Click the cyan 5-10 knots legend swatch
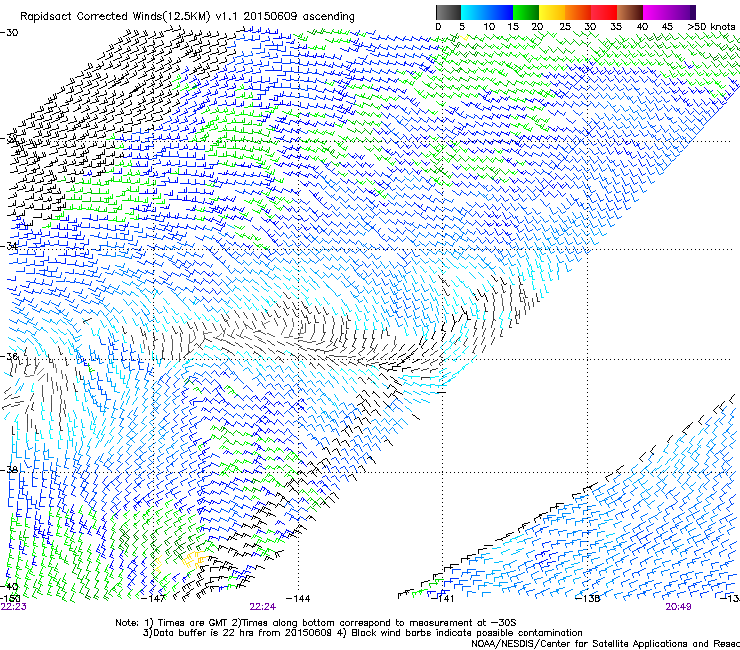The image size is (740, 650). click(x=474, y=12)
